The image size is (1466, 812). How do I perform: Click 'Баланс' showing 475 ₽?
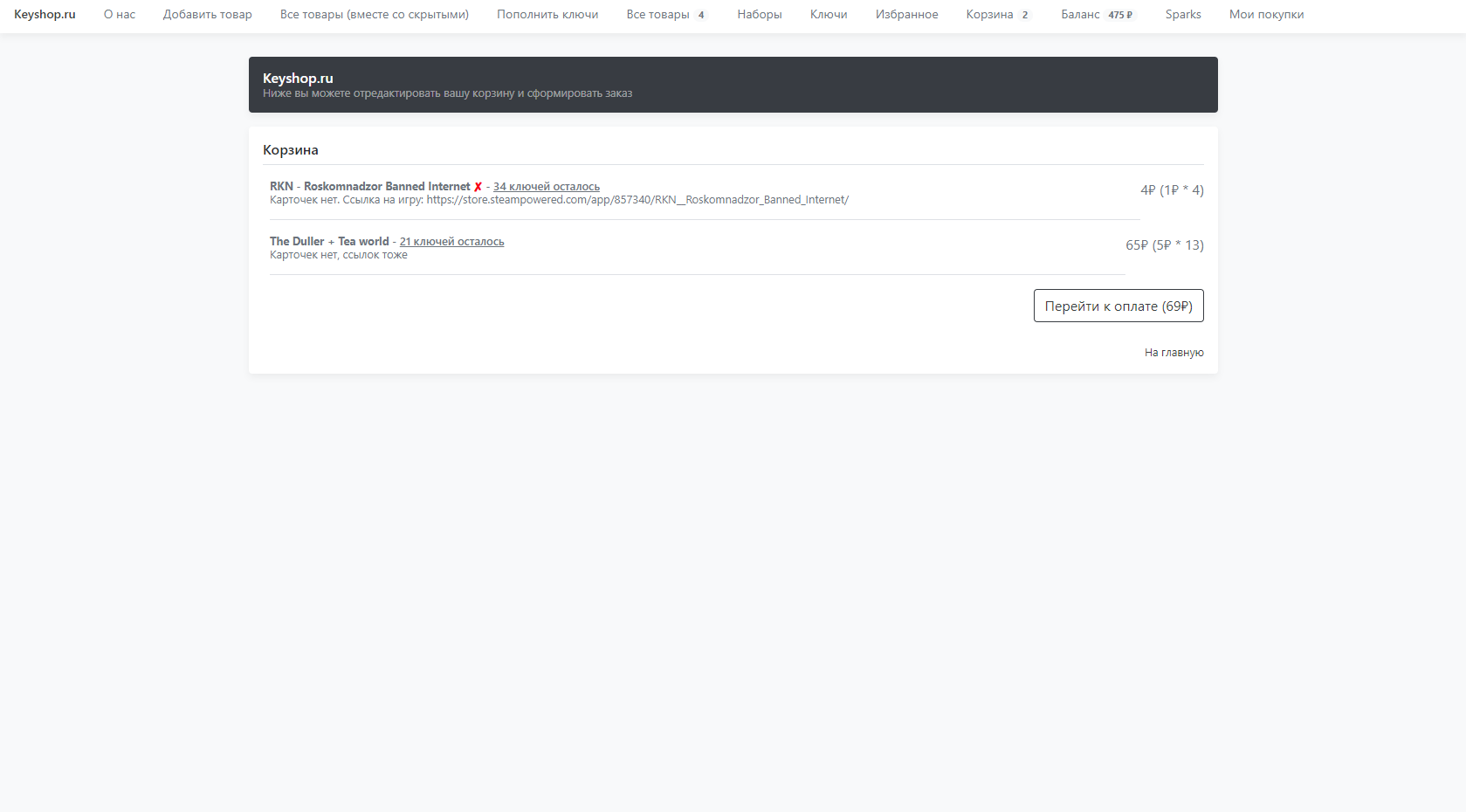coord(1098,15)
